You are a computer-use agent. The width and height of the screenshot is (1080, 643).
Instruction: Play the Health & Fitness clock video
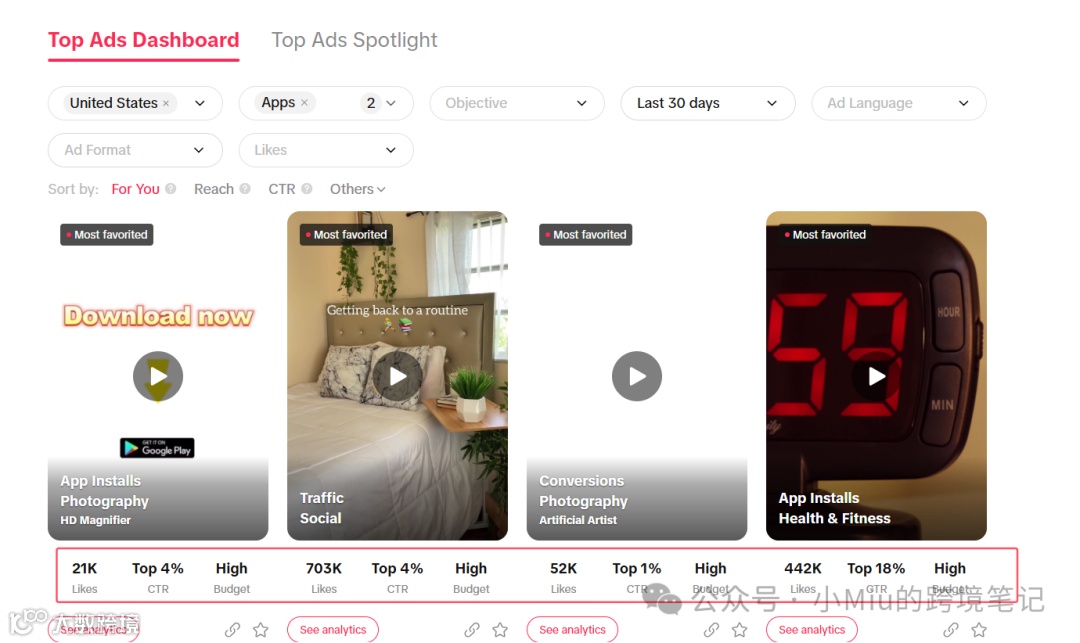876,376
